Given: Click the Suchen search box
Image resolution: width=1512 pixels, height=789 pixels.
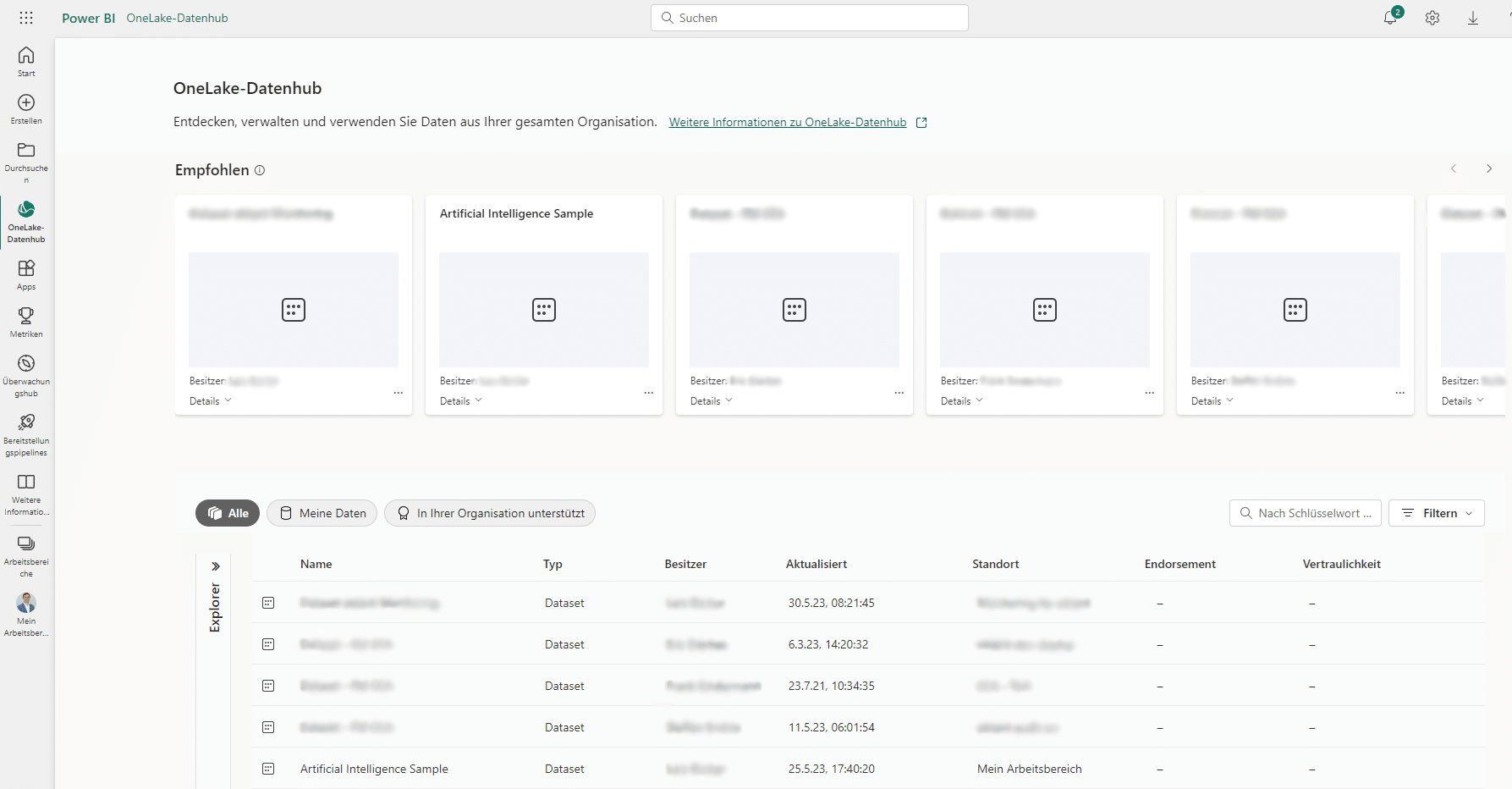Looking at the screenshot, I should (x=810, y=18).
